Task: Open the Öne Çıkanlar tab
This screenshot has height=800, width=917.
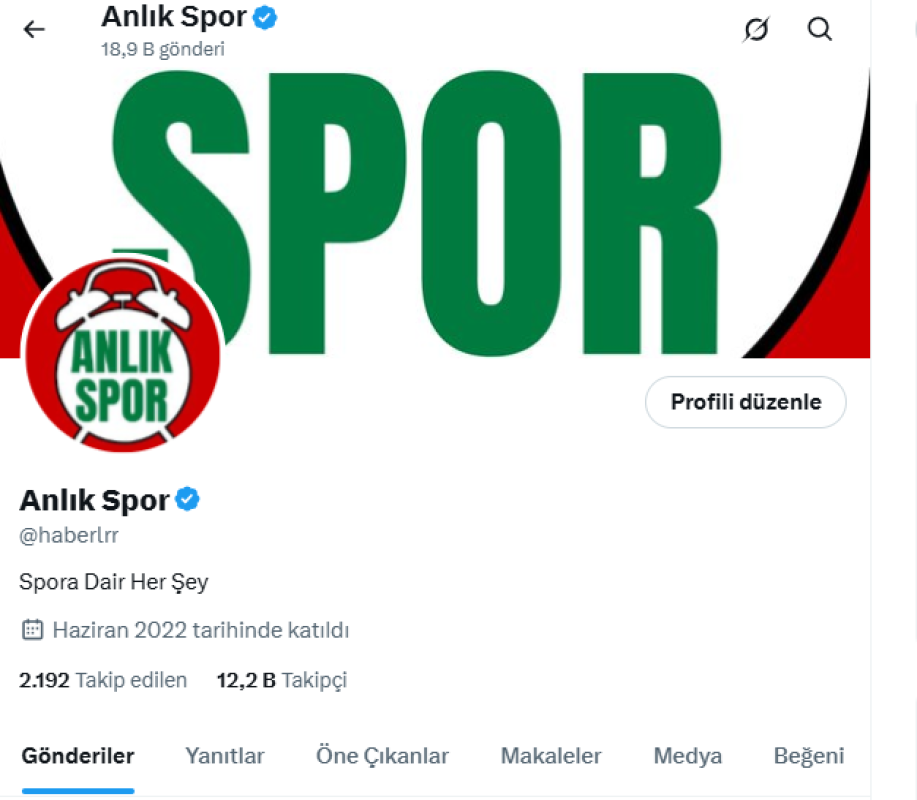Action: (382, 756)
